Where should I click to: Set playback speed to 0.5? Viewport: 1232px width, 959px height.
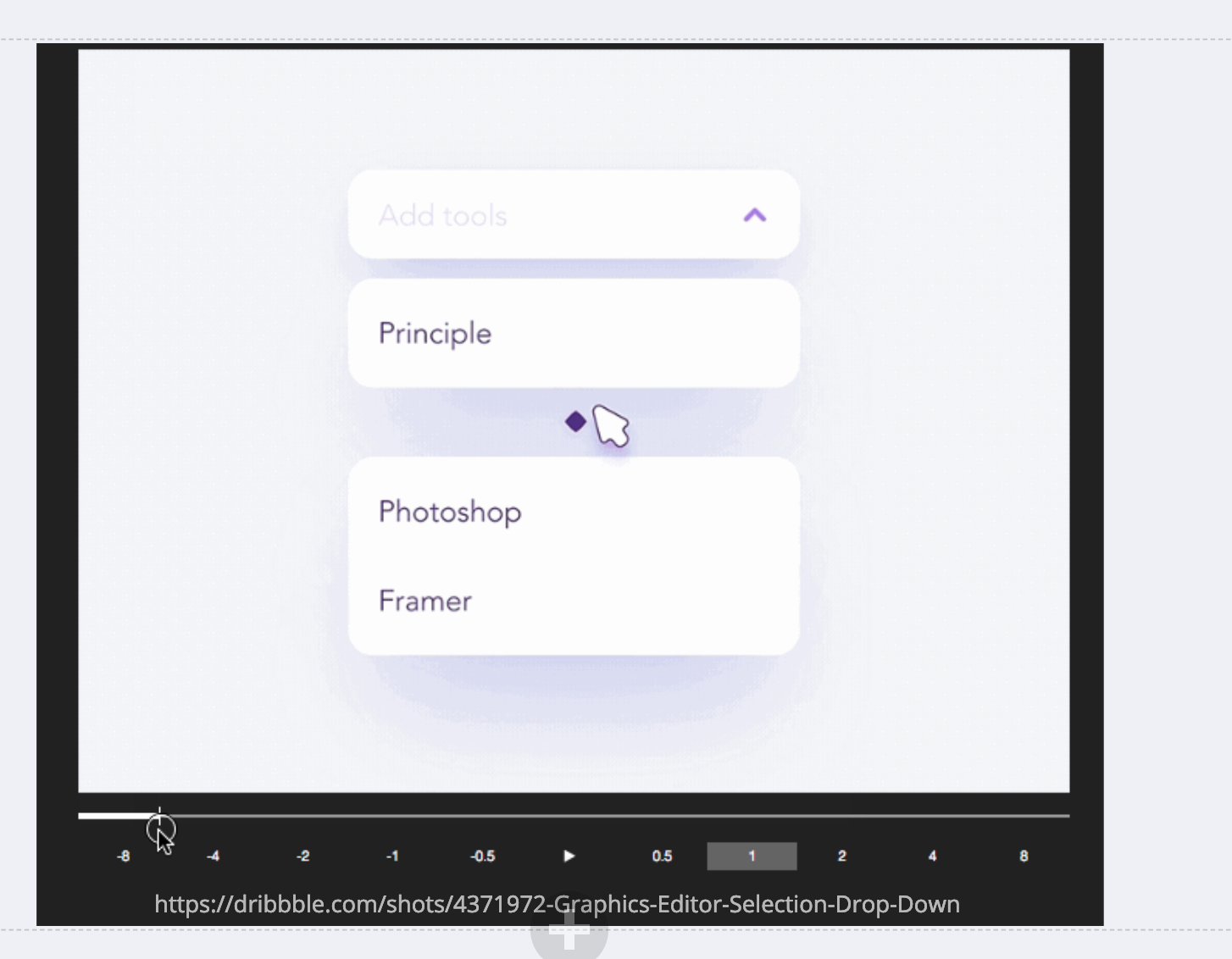tap(662, 856)
